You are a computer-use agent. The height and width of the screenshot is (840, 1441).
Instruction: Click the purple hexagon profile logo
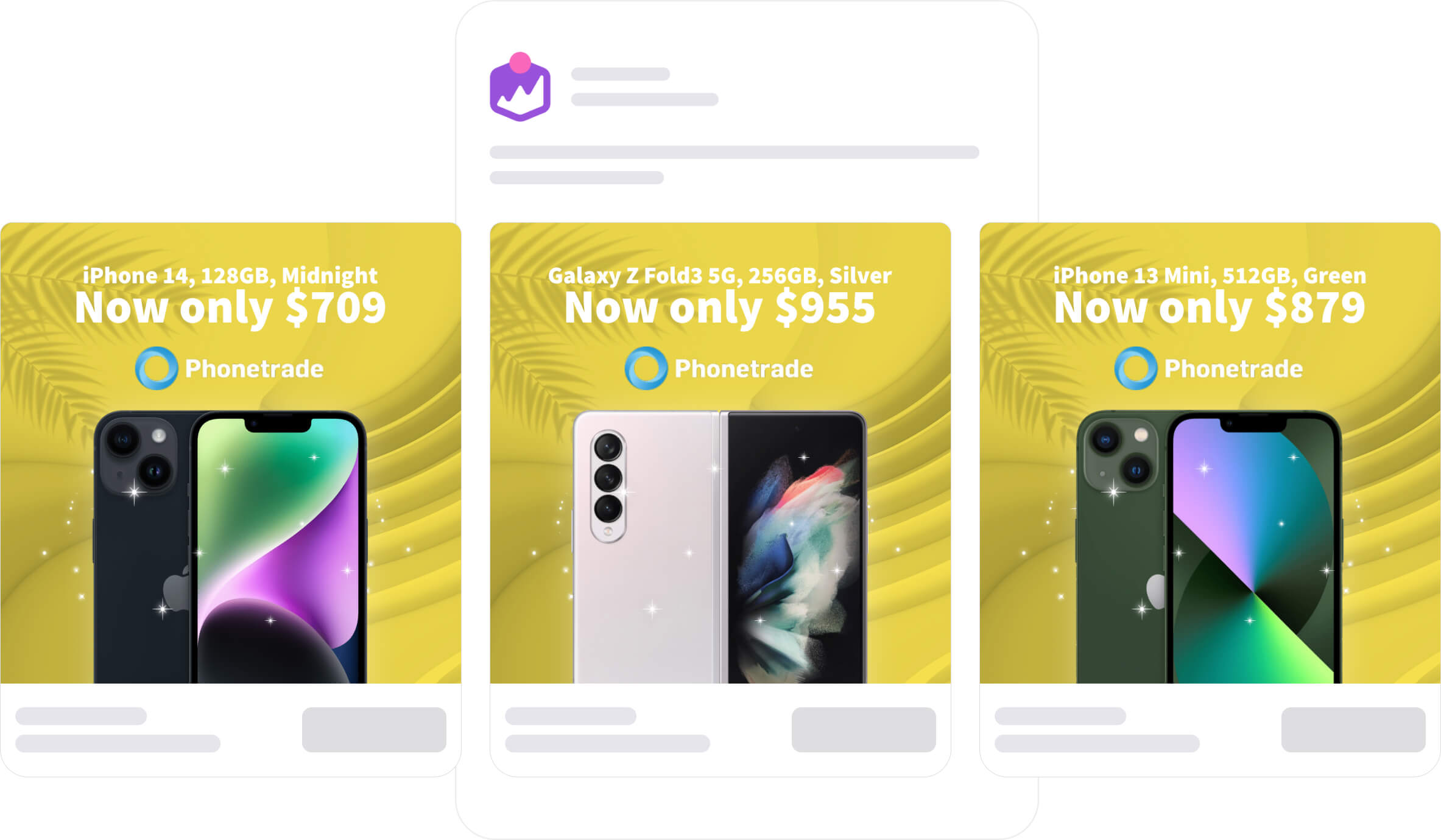point(520,90)
